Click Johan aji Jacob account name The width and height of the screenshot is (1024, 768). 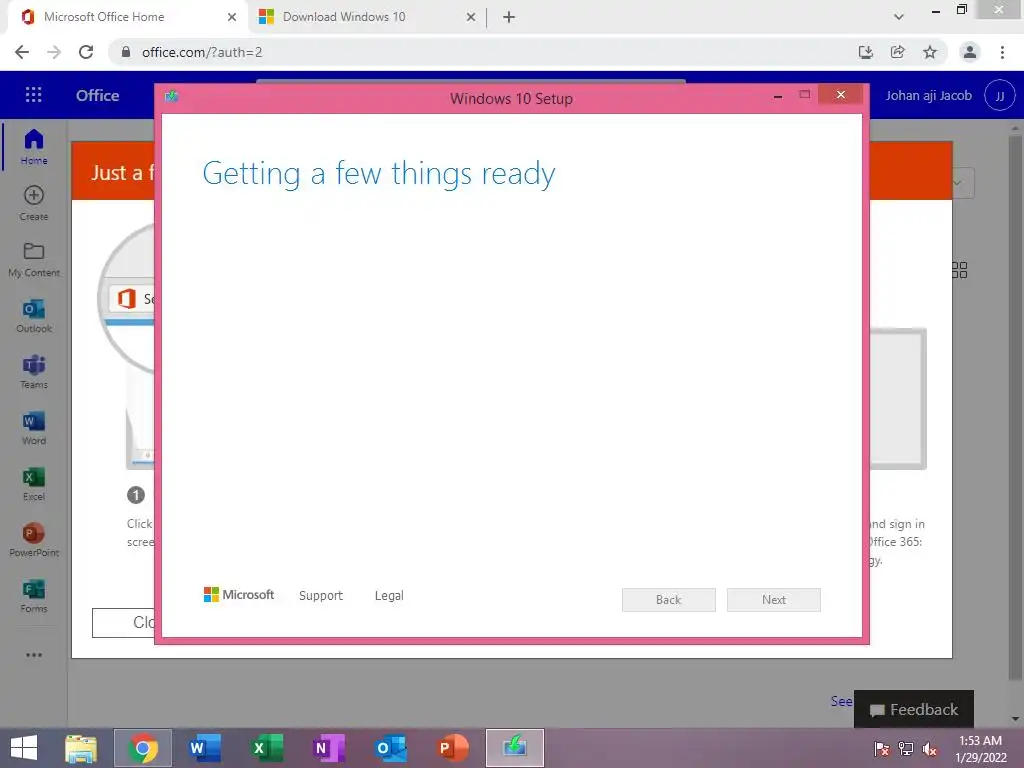tap(929, 95)
